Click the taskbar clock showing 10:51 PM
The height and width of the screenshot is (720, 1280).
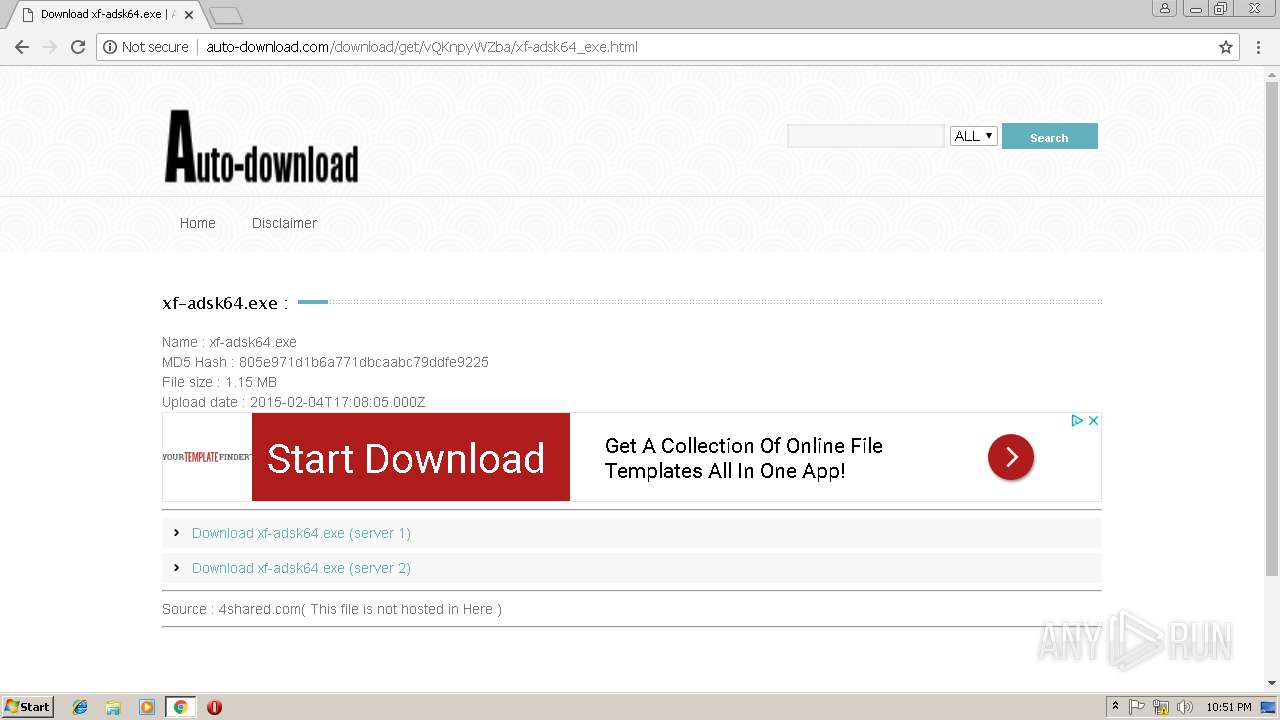(x=1229, y=707)
